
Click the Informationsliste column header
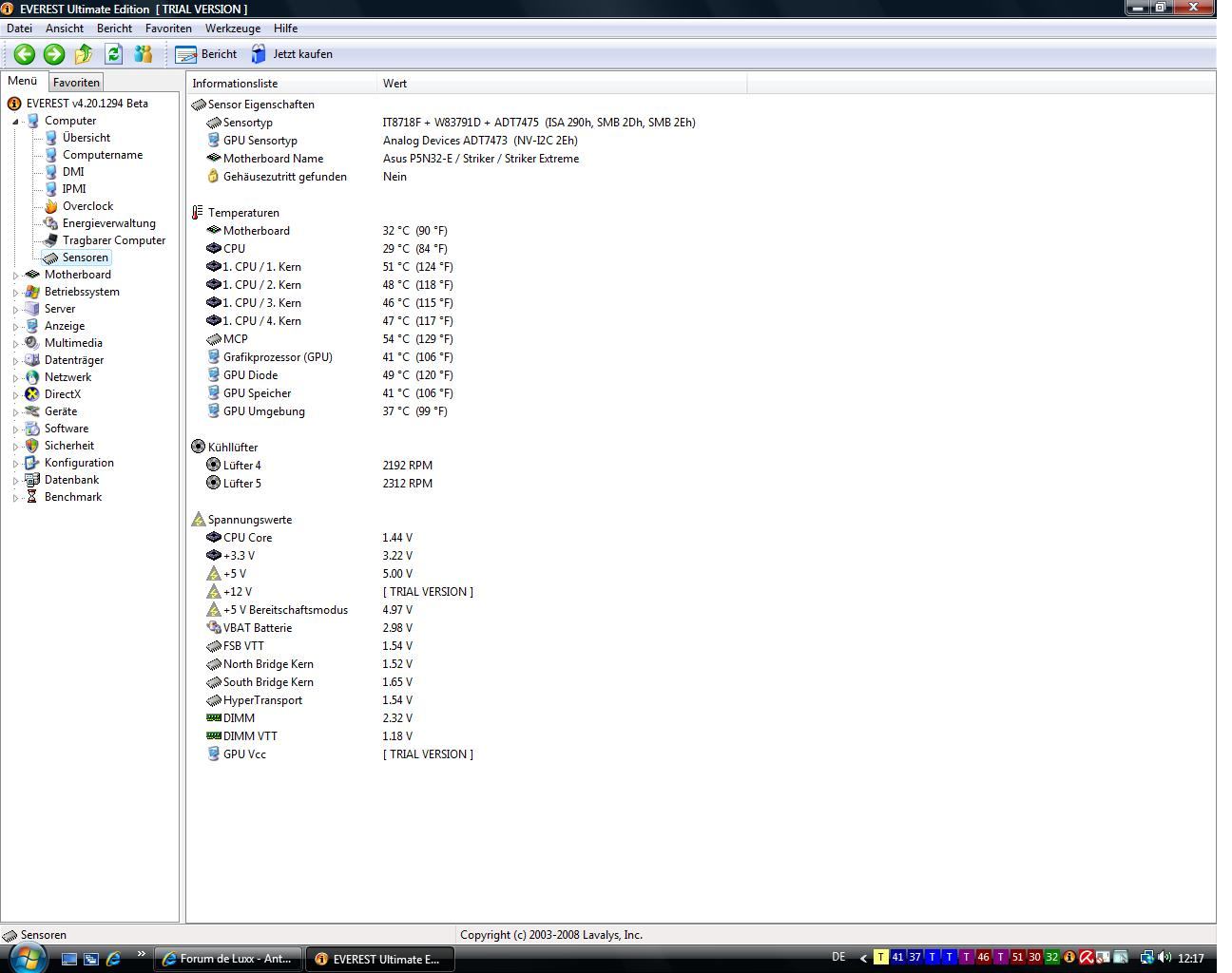click(281, 84)
